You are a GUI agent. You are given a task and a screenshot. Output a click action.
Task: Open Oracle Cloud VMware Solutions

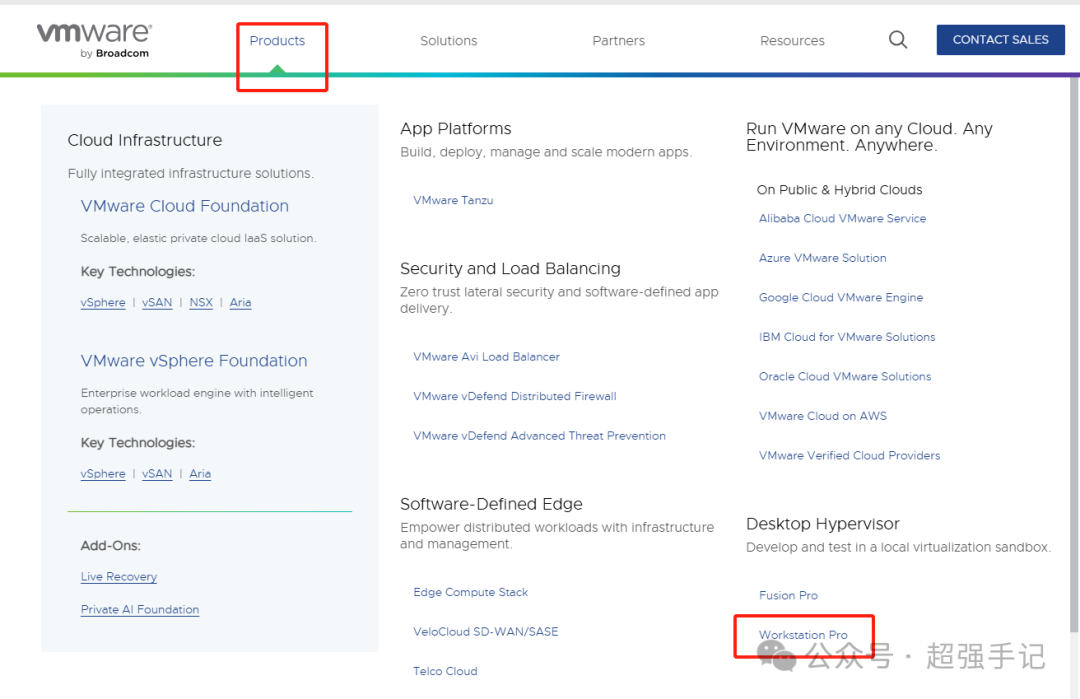845,377
